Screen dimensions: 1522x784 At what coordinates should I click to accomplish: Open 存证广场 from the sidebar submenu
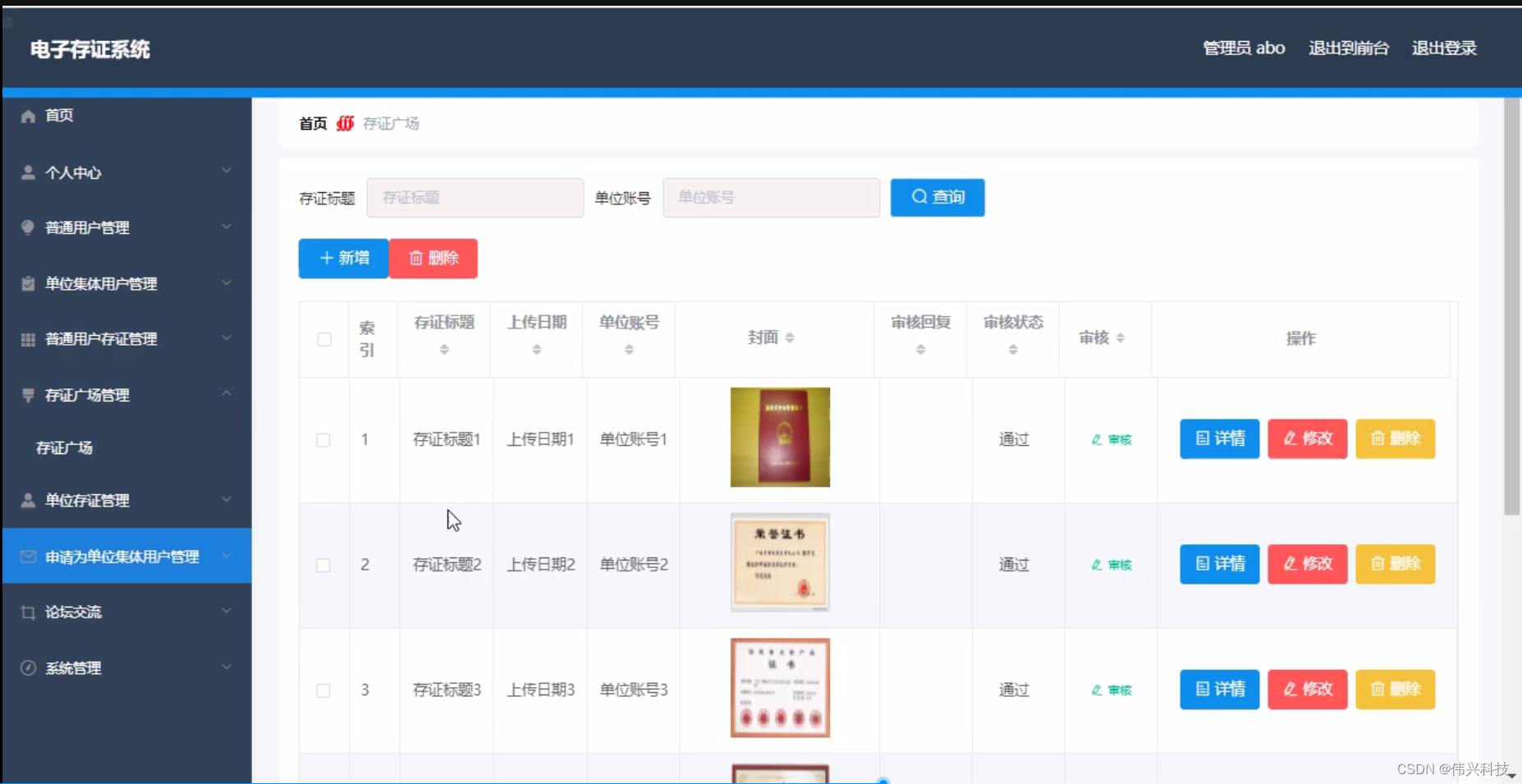pos(62,448)
